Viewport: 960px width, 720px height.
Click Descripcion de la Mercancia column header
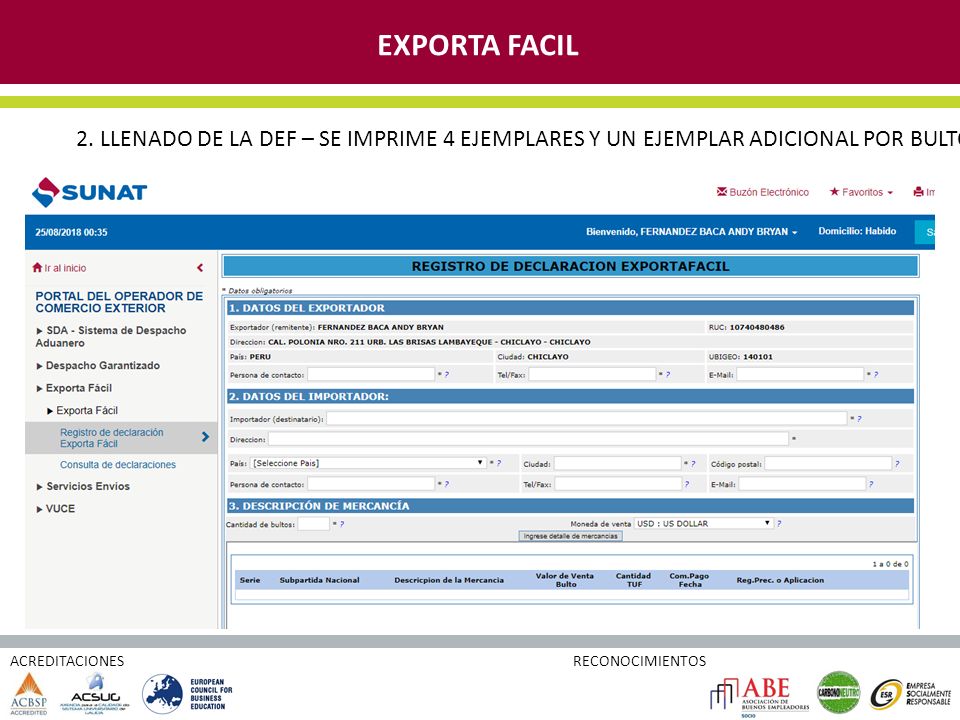pyautogui.click(x=449, y=580)
